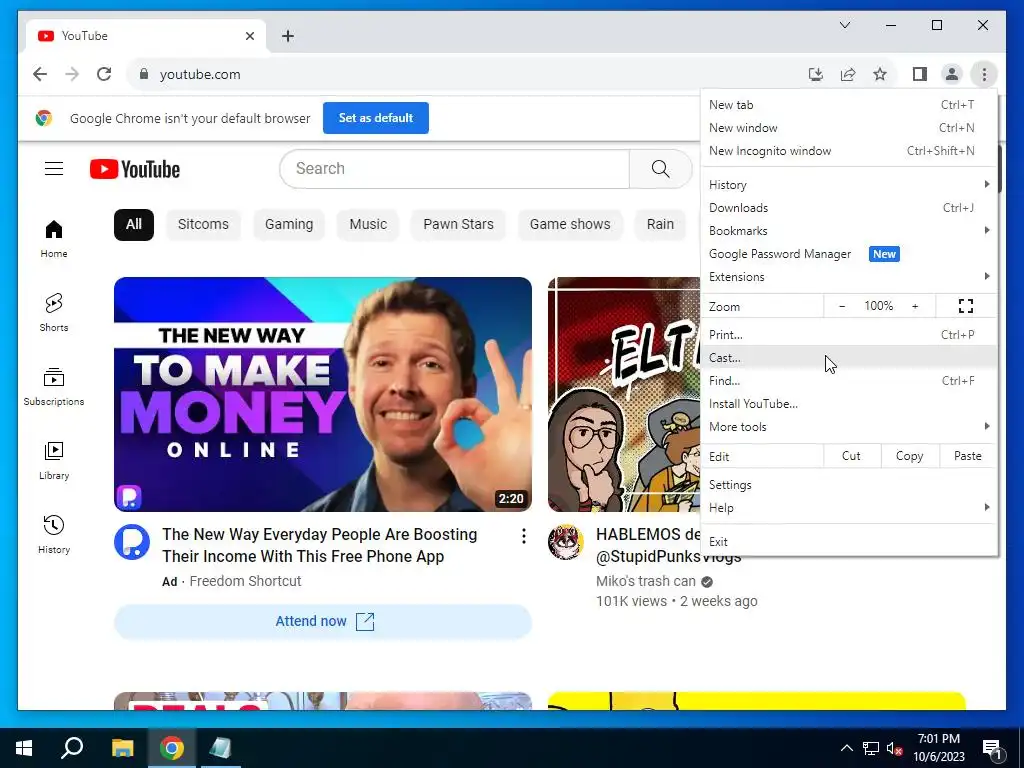Select the Game shows filter chip
The width and height of the screenshot is (1024, 768).
tap(570, 225)
